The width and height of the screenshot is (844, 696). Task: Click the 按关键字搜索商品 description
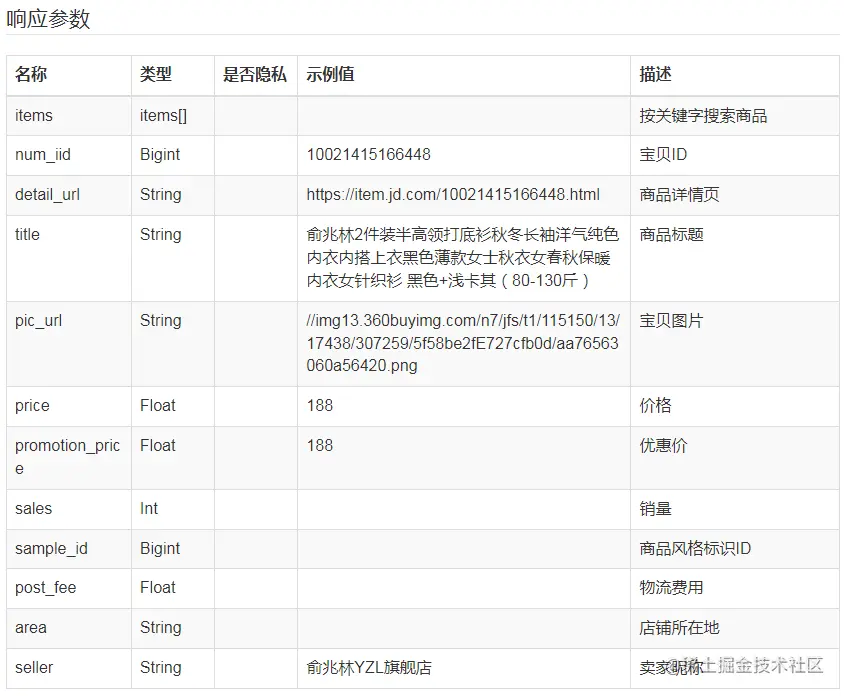703,116
